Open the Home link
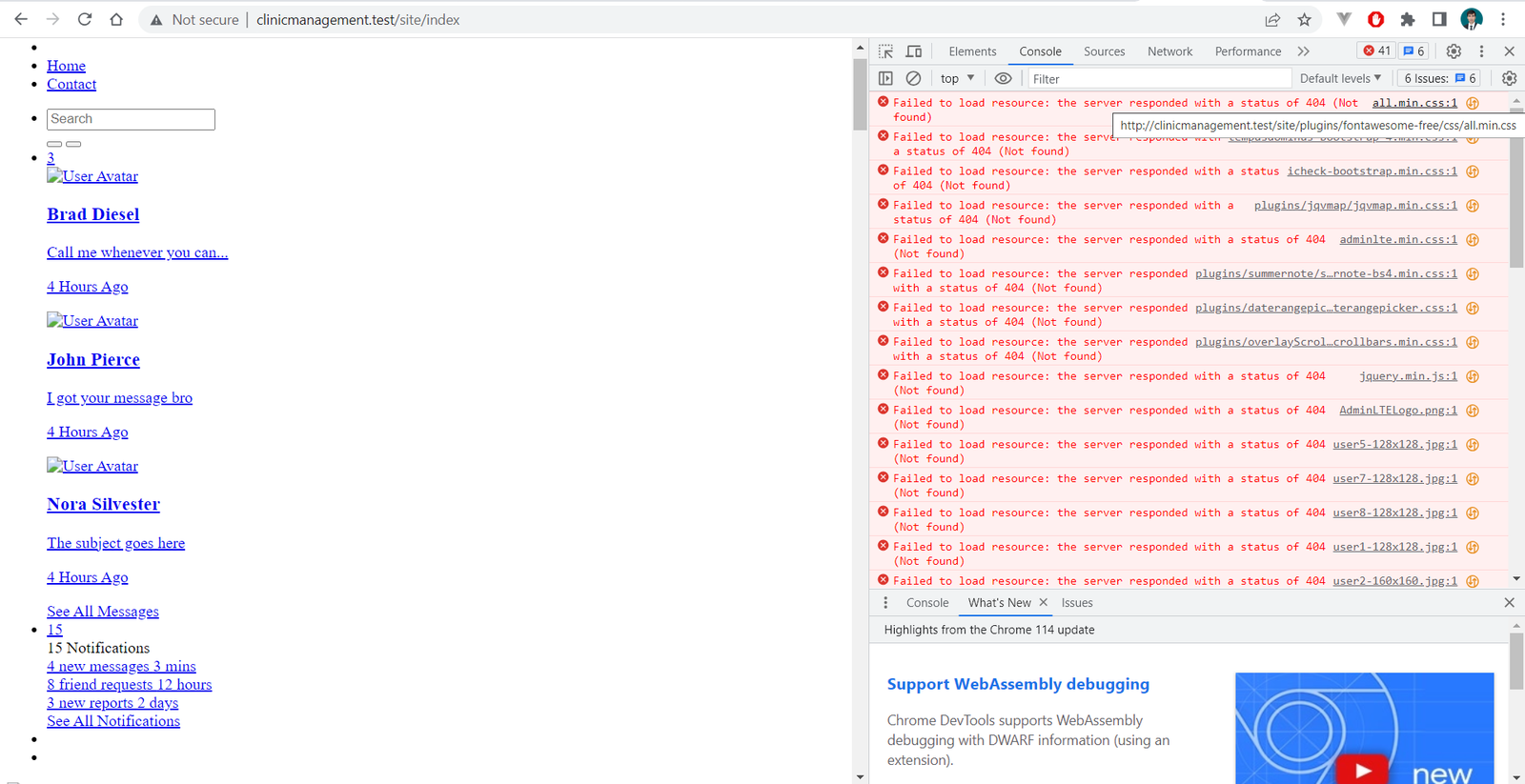 point(66,66)
